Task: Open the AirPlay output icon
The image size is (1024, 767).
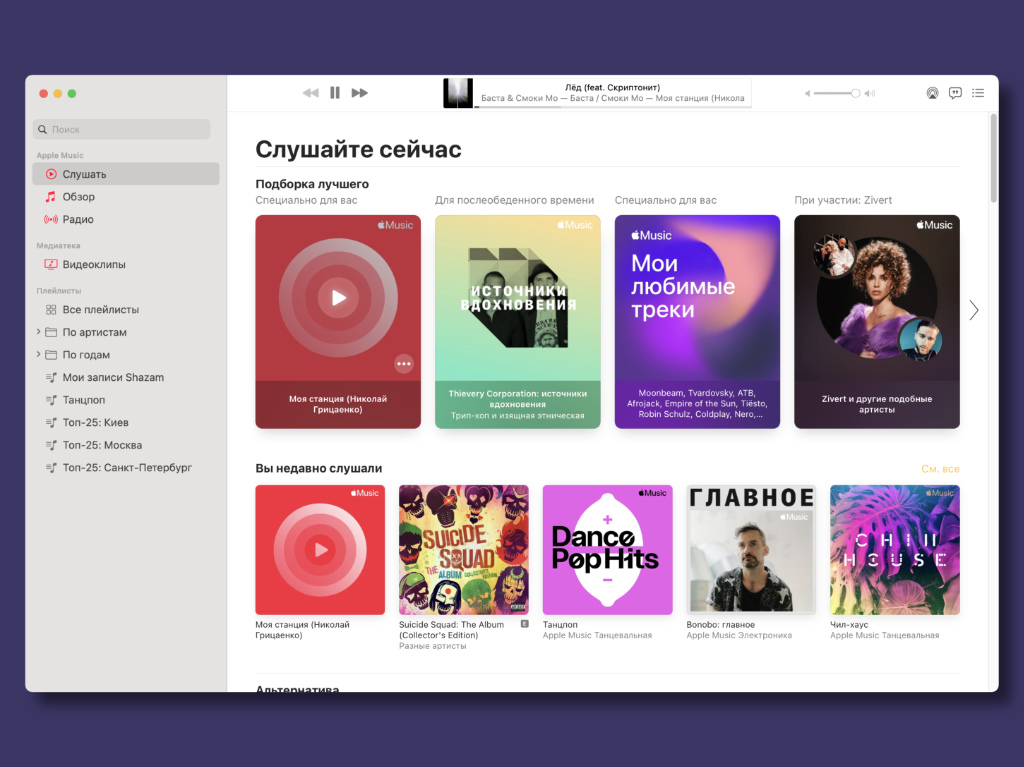Action: (x=933, y=93)
